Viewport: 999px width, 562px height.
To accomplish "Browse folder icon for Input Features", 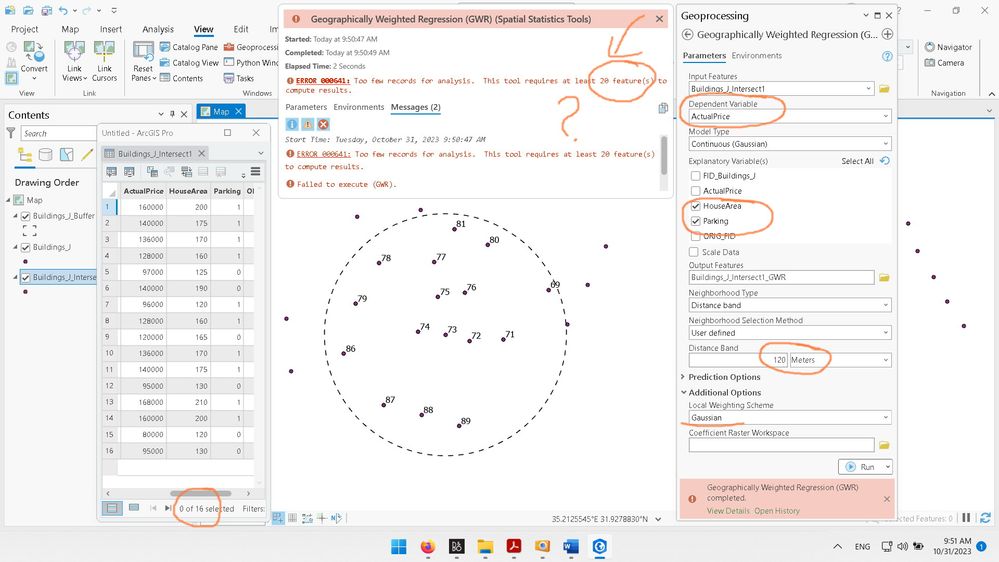I will (884, 89).
